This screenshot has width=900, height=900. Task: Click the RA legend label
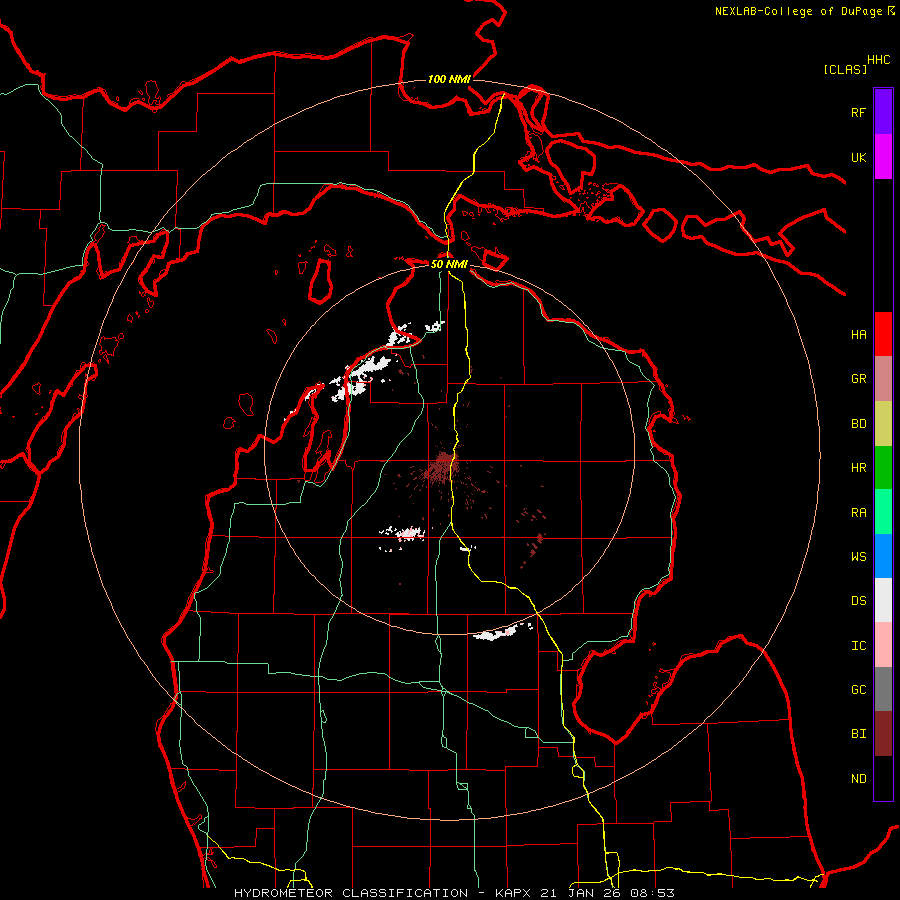point(858,513)
